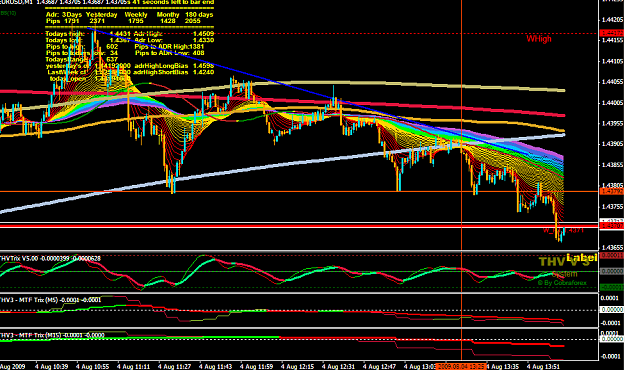Click the red WHigh label
This screenshot has width=625, height=370.
539,39
